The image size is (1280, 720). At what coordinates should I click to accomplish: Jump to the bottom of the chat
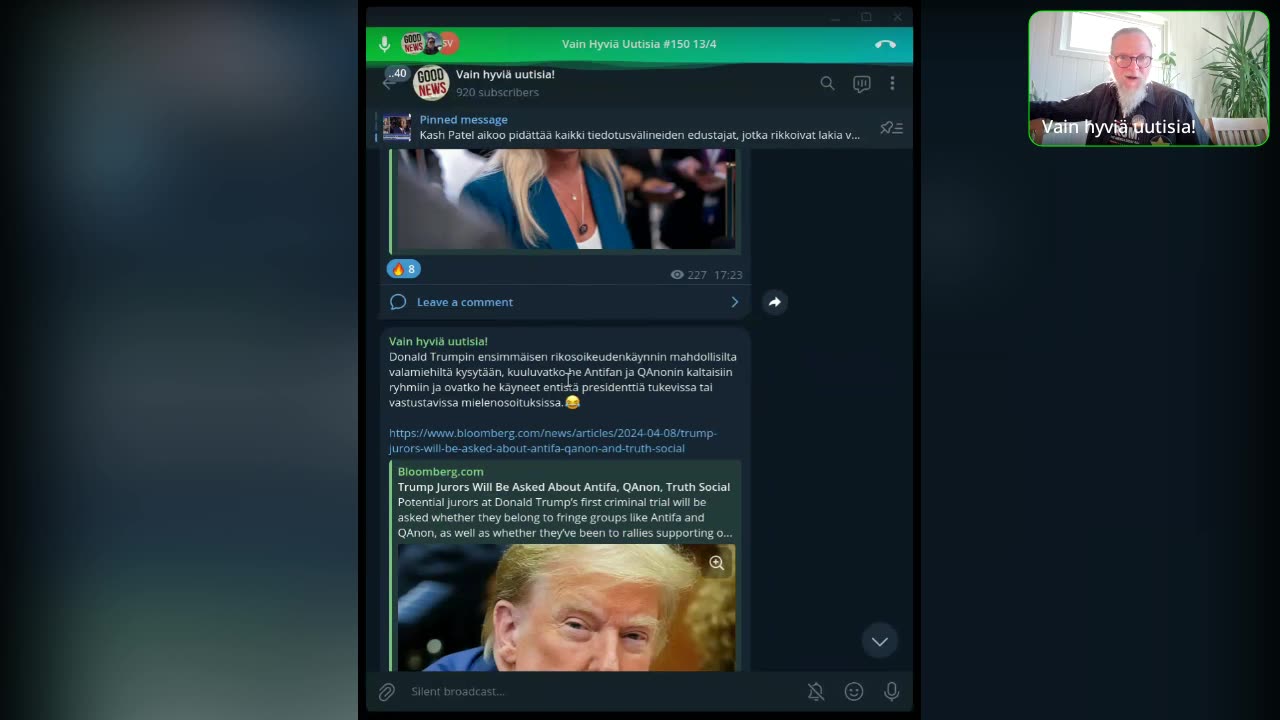(879, 642)
